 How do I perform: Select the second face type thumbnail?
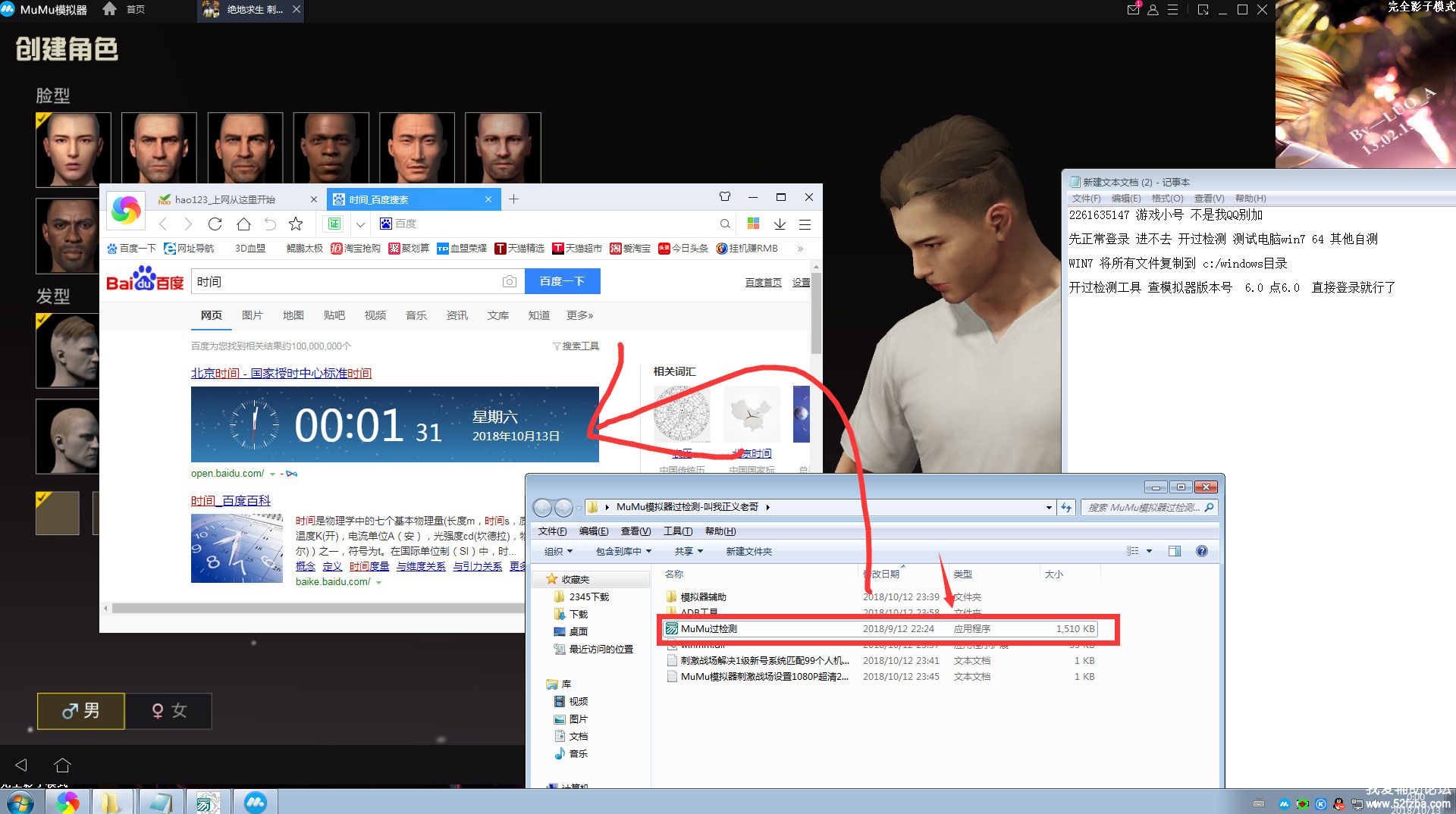point(159,148)
